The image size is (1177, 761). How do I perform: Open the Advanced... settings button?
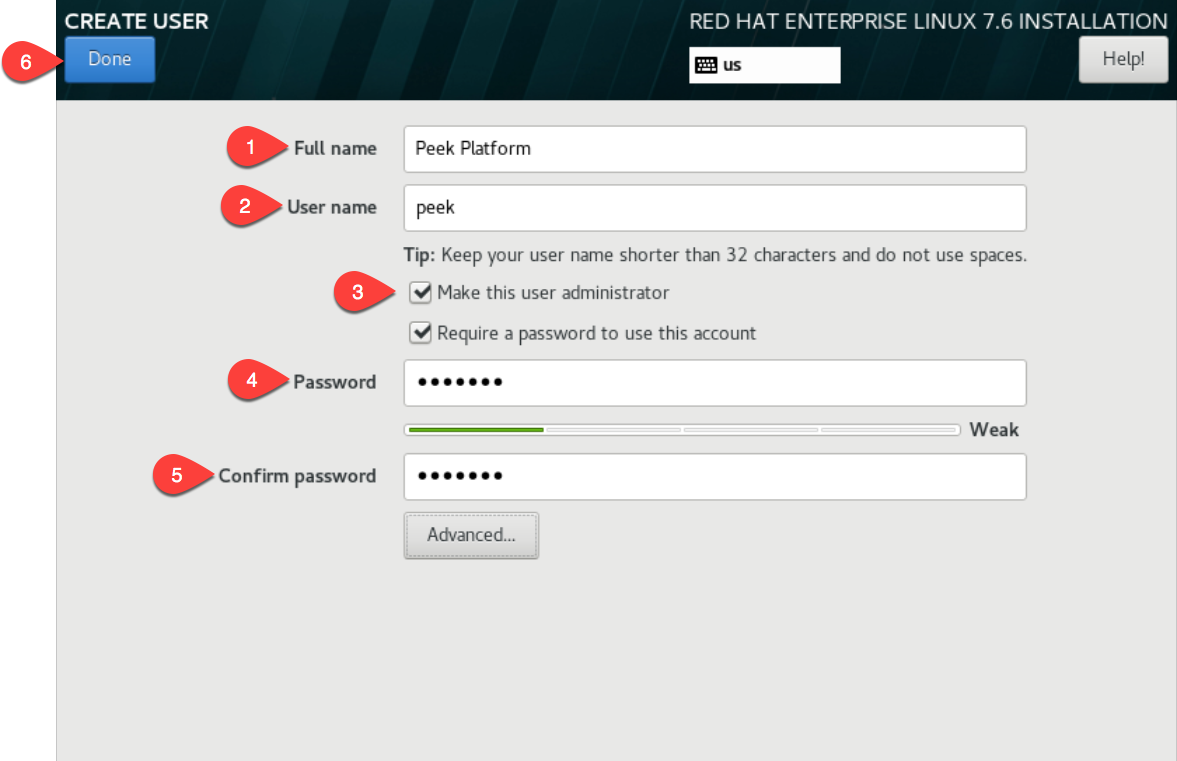(x=471, y=535)
